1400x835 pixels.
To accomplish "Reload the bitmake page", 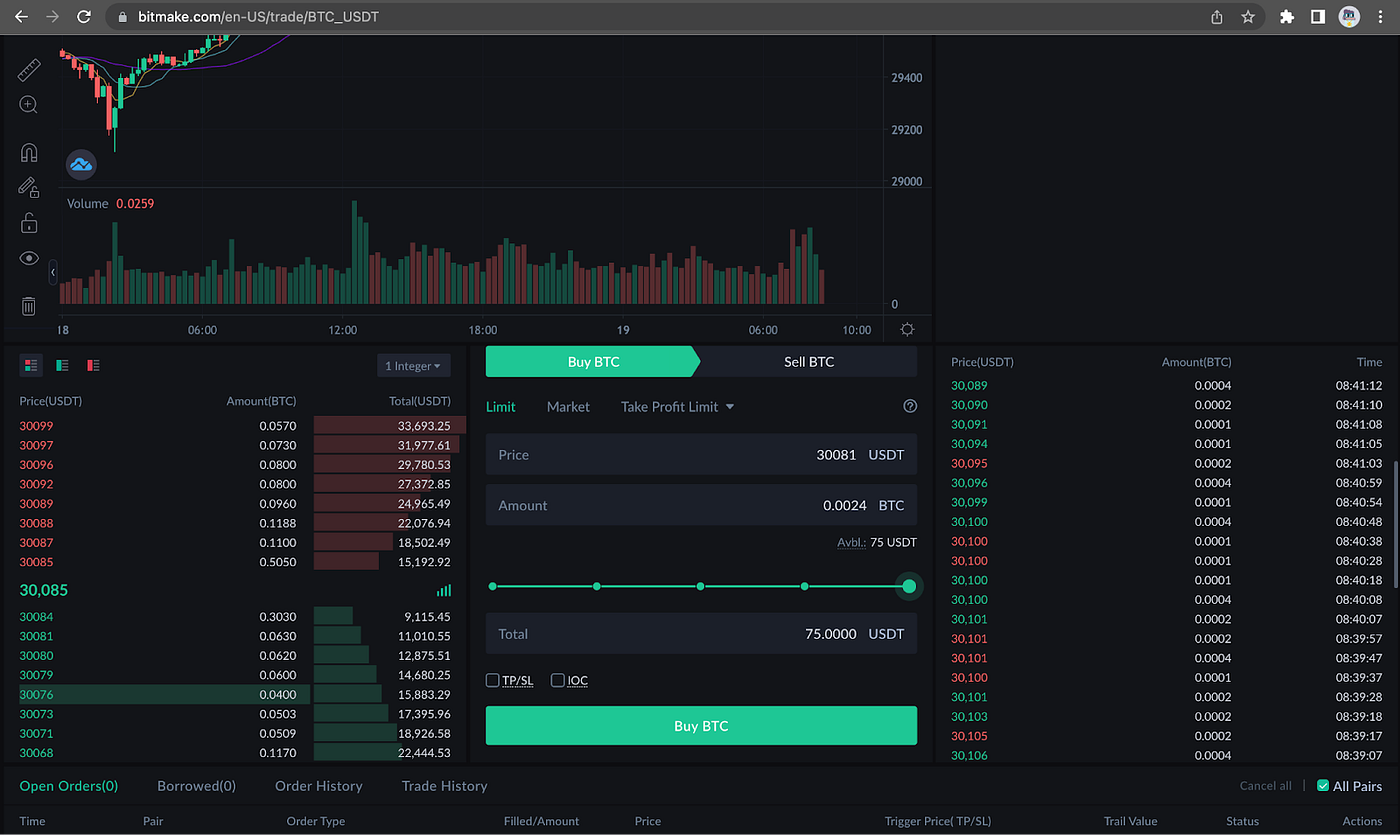I will (84, 17).
